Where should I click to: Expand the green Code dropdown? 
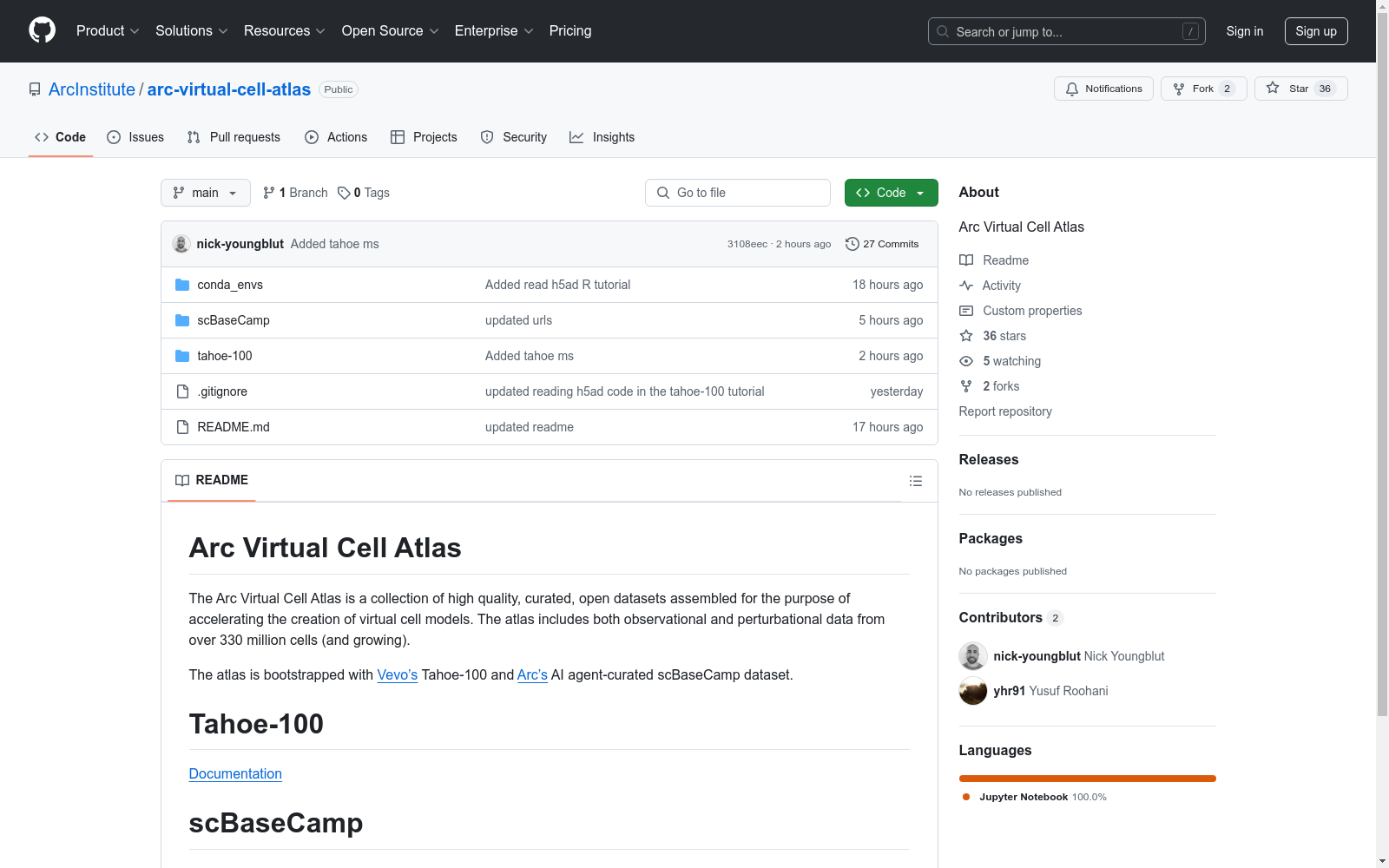pos(891,193)
